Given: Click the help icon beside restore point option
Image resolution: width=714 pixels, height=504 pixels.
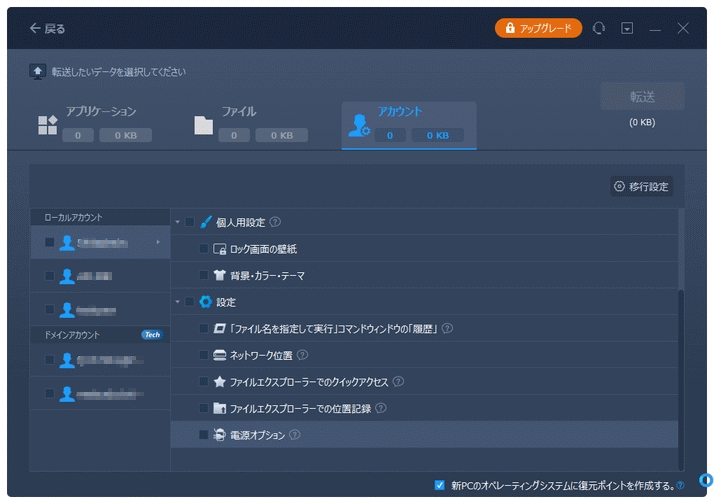Looking at the screenshot, I should [x=681, y=486].
